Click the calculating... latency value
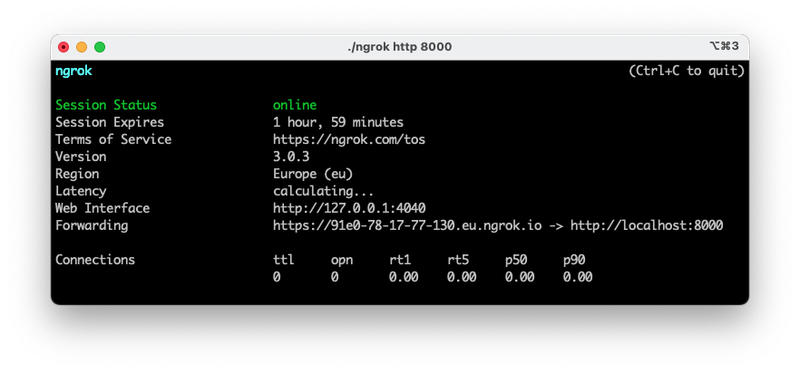 coord(323,191)
